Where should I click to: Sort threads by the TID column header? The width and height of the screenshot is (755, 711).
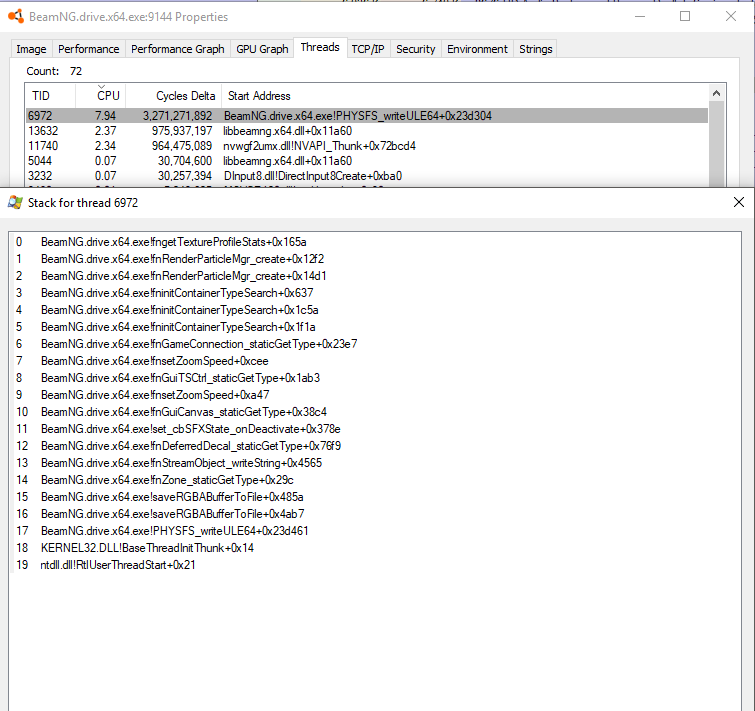click(x=51, y=96)
